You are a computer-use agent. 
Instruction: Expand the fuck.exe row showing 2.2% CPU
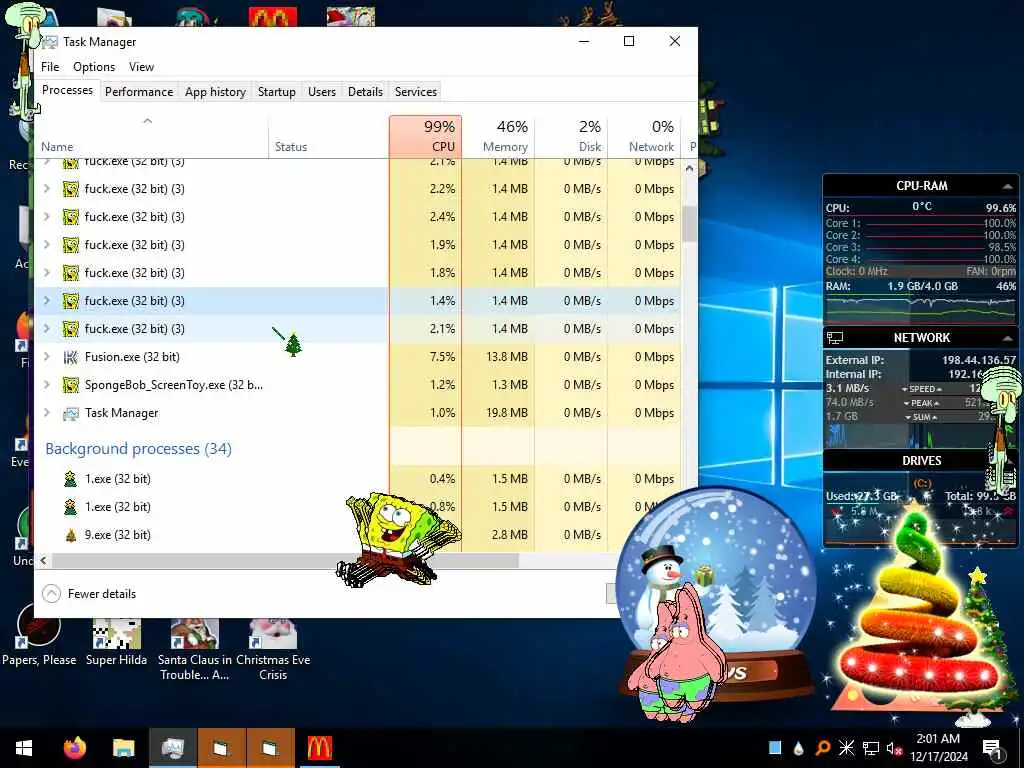click(x=46, y=189)
